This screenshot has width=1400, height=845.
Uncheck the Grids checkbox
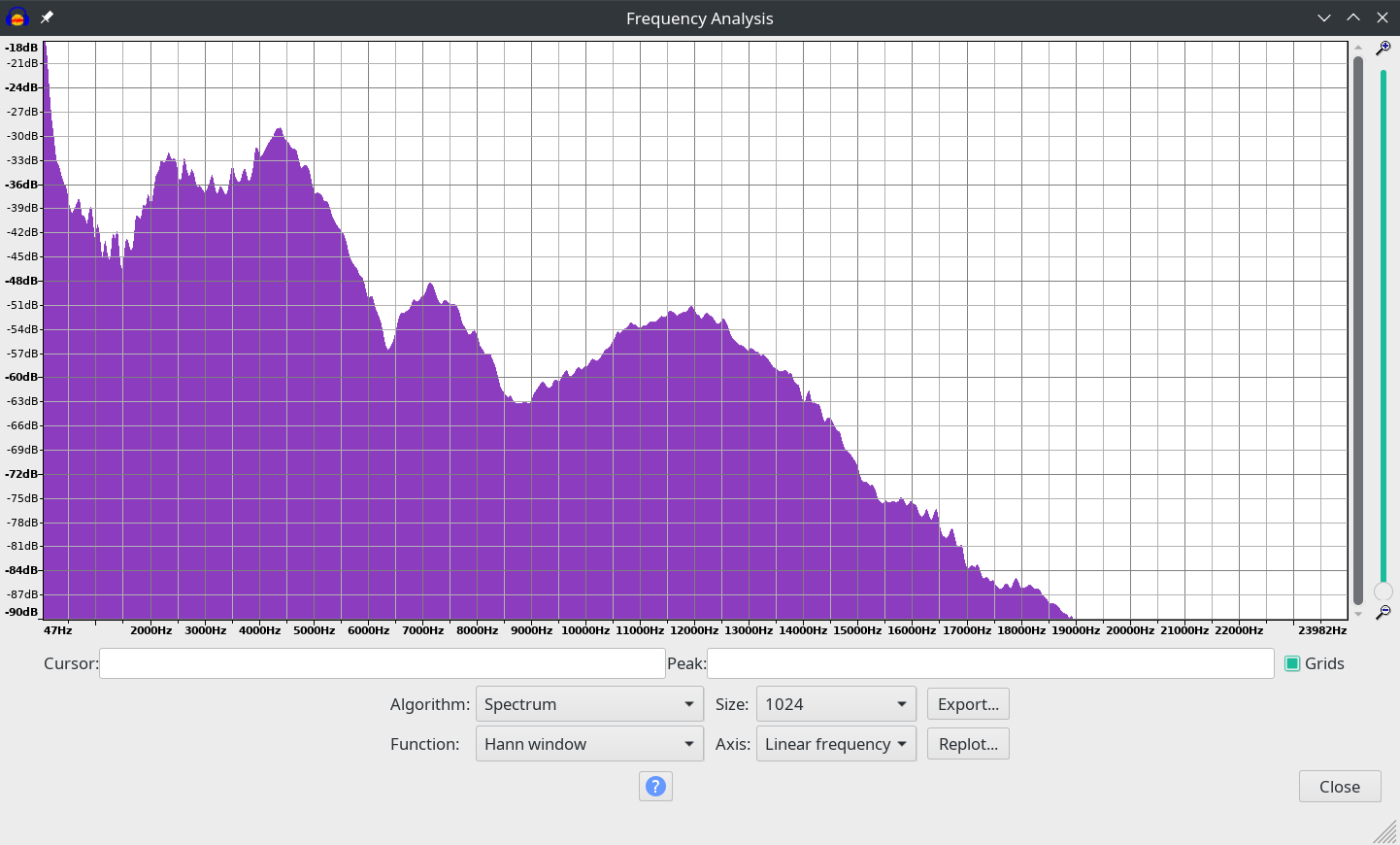[1292, 663]
